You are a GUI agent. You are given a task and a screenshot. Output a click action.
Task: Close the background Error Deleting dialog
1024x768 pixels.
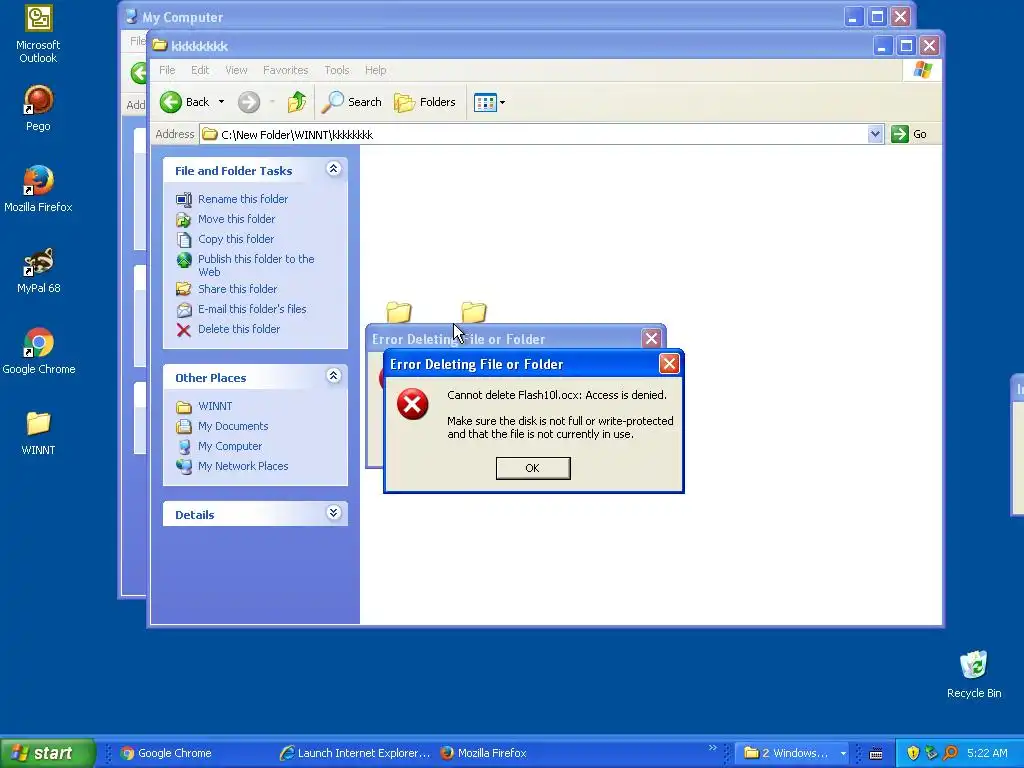pyautogui.click(x=651, y=338)
